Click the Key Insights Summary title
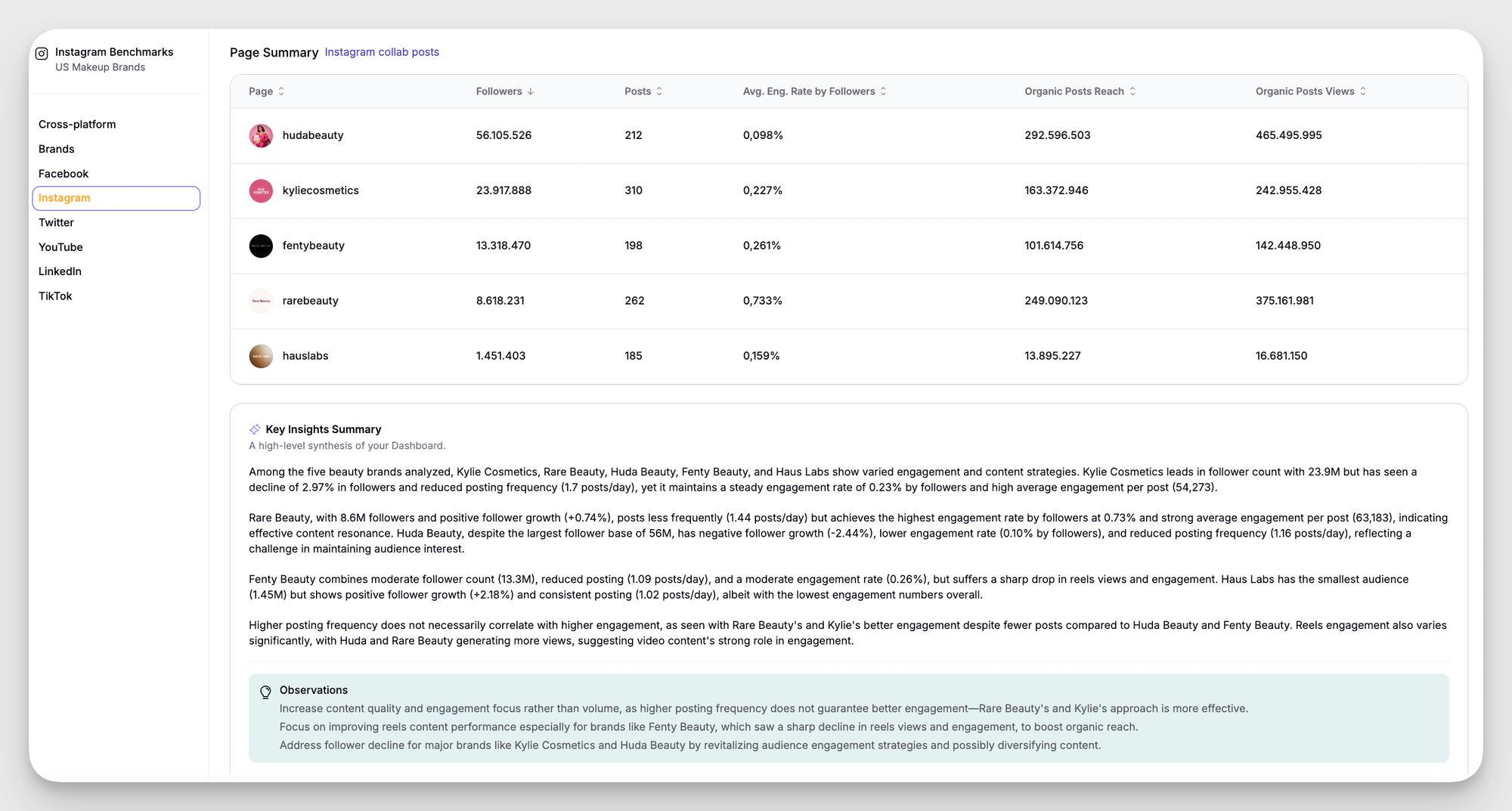Screen dimensions: 1512x811 pos(324,429)
